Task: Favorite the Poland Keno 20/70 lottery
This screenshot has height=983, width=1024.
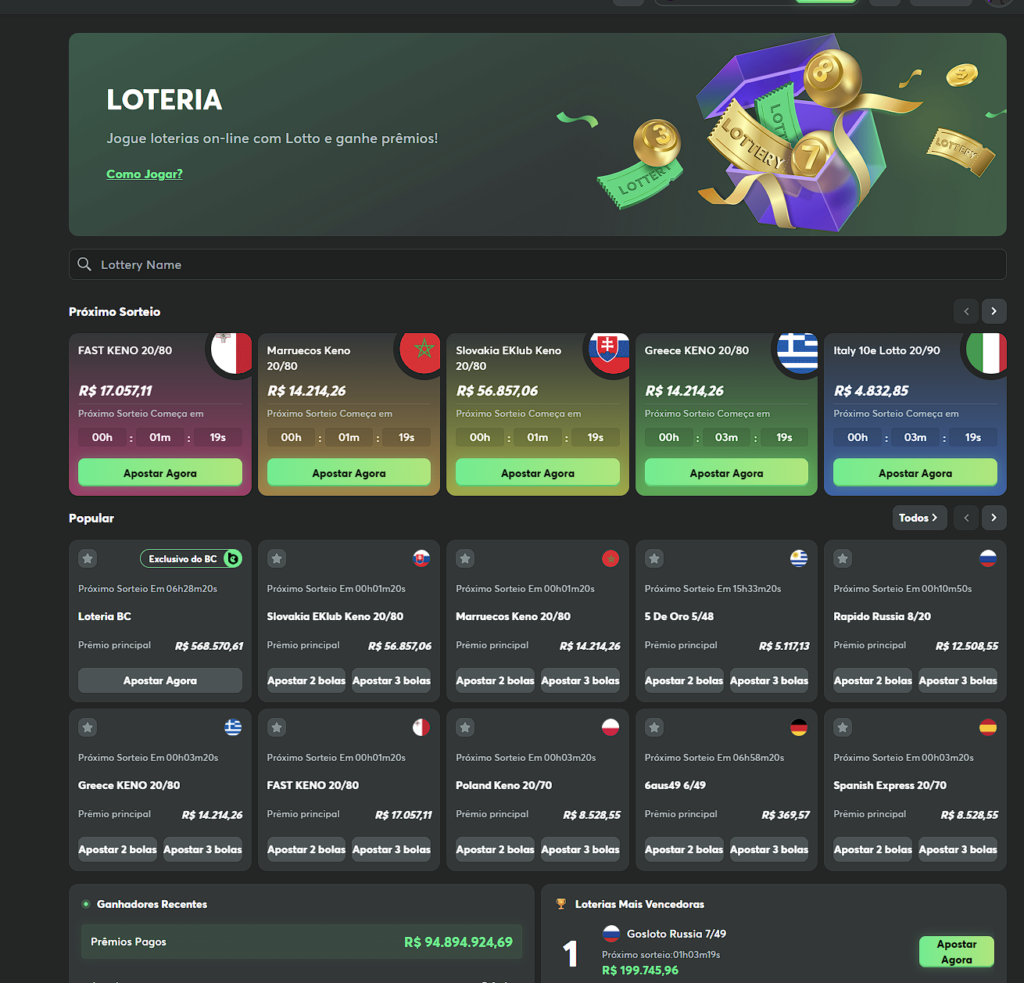Action: [x=465, y=727]
